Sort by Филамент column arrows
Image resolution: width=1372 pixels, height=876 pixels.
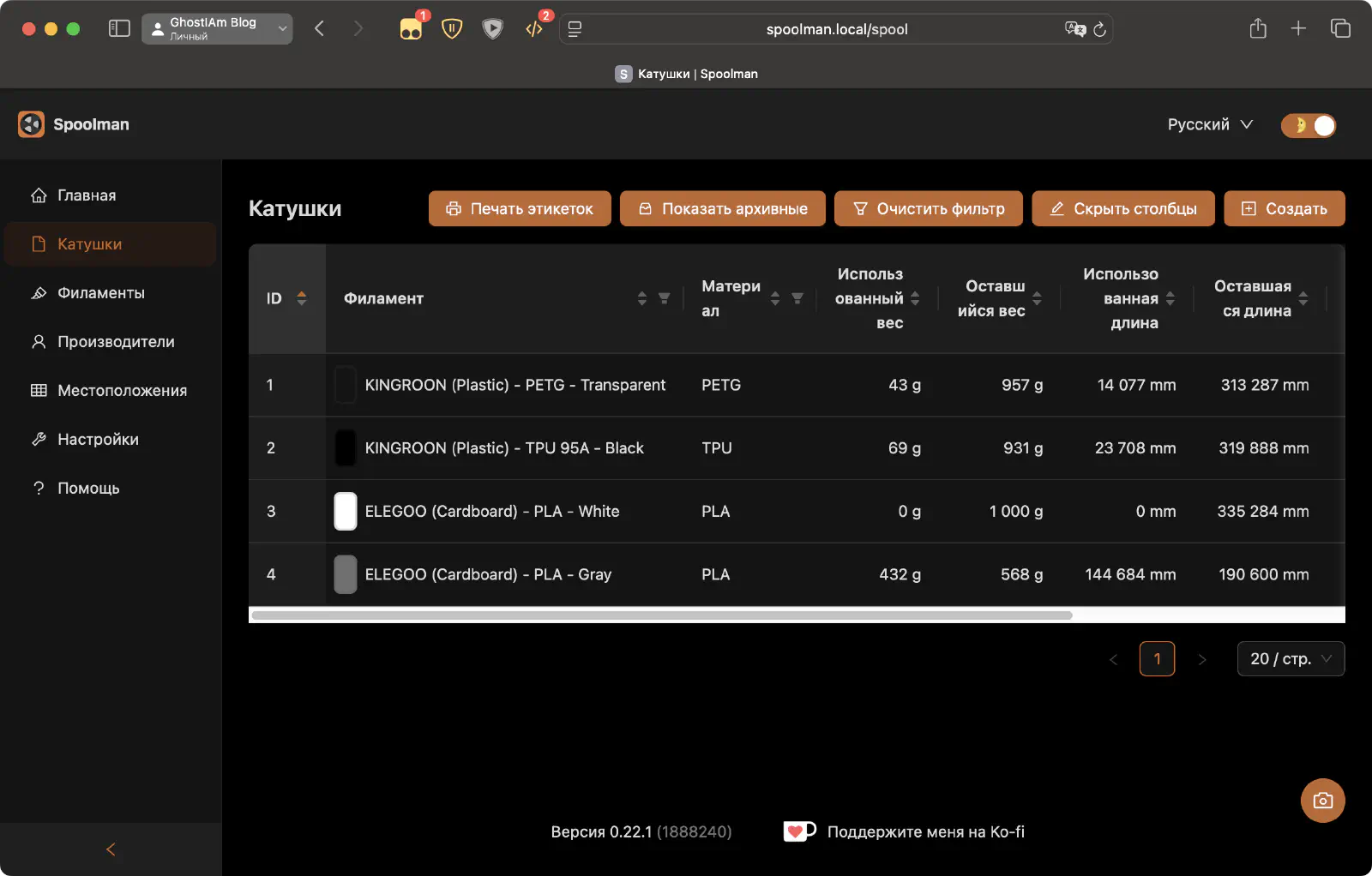642,298
